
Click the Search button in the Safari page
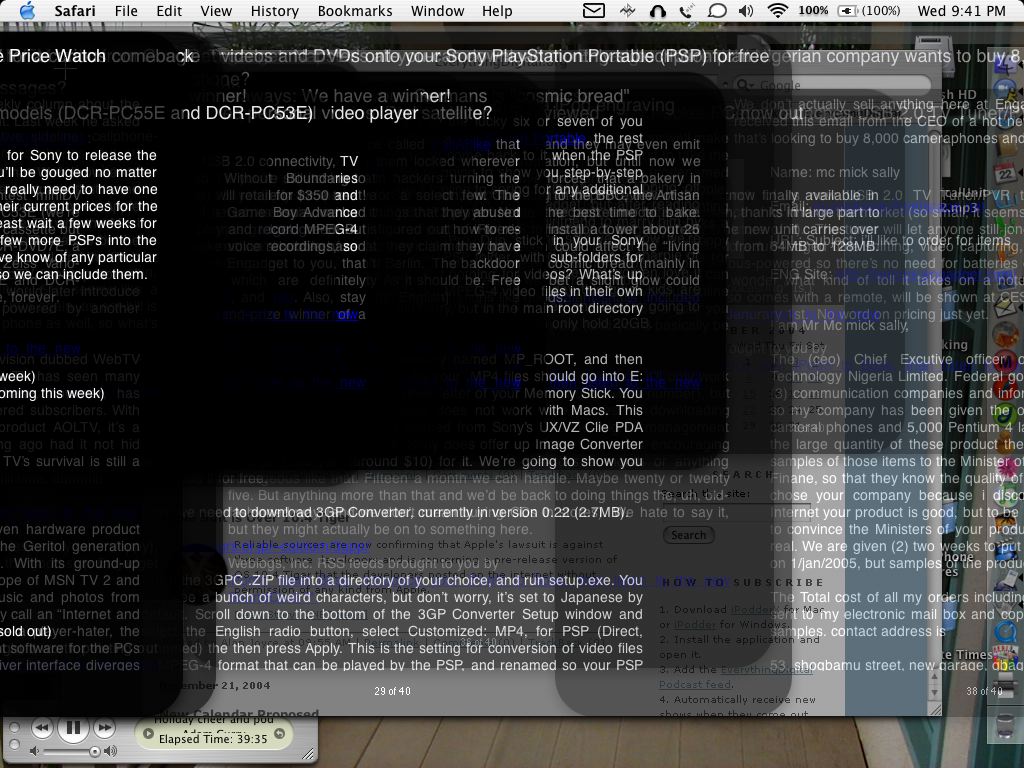[688, 535]
